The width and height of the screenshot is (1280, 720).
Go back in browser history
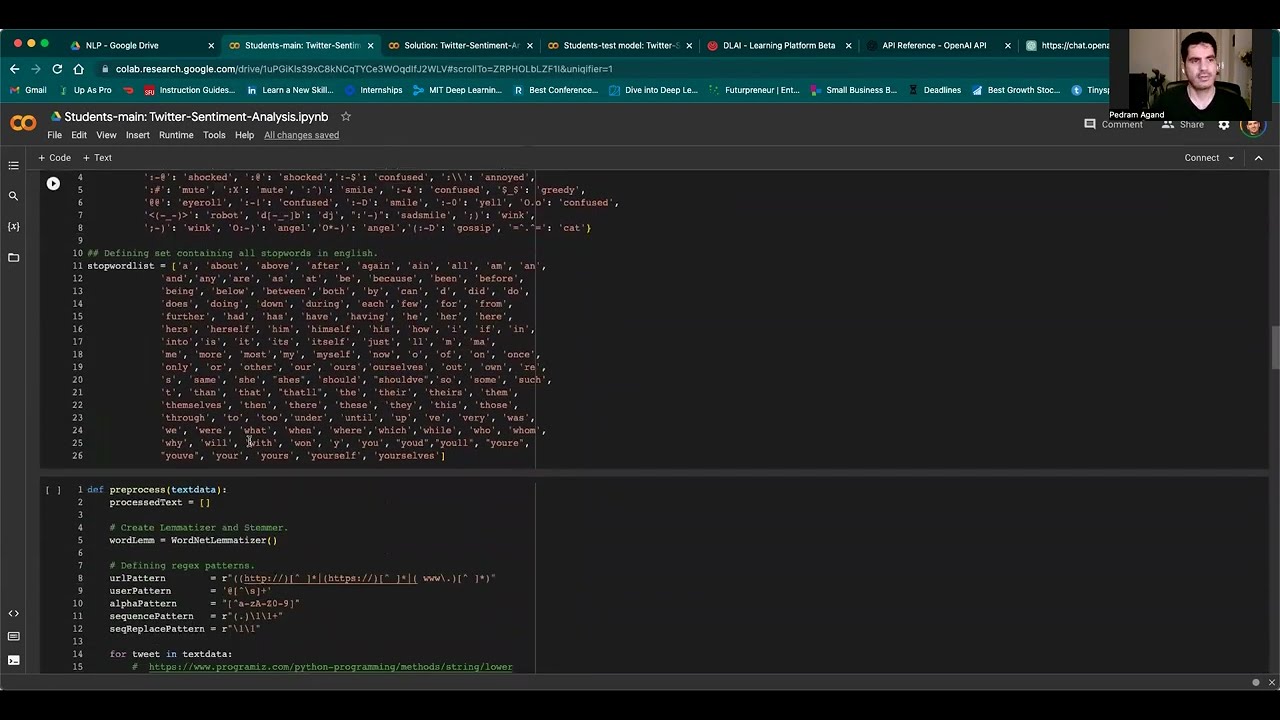[x=14, y=69]
